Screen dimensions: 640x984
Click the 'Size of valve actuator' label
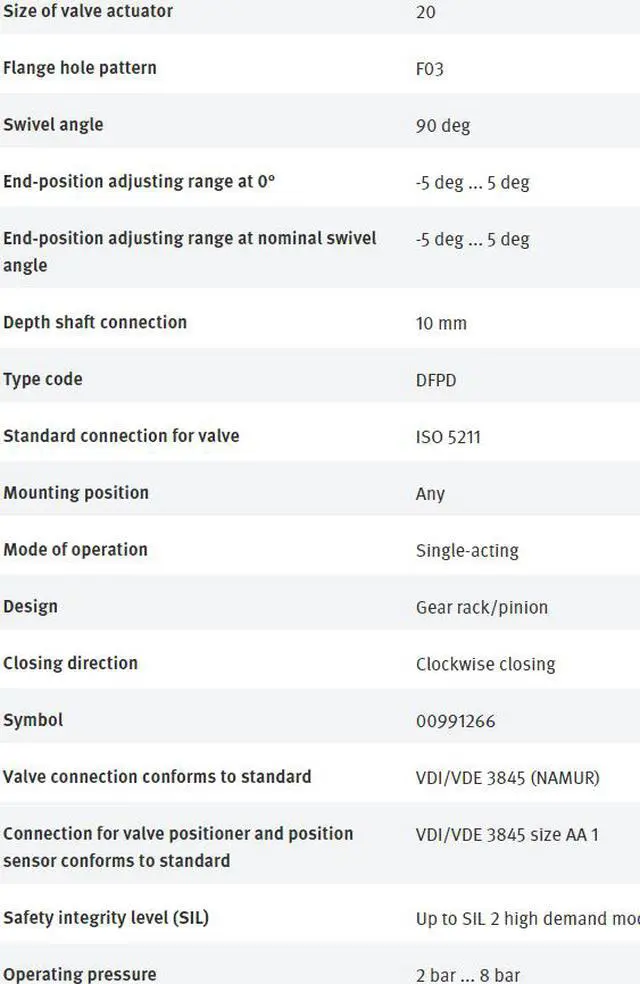point(88,11)
